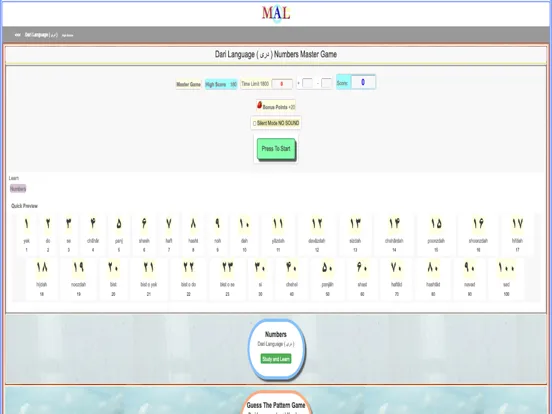Click the 'hasht' number 8 card
Image resolution: width=552 pixels, height=414 pixels.
(x=193, y=234)
